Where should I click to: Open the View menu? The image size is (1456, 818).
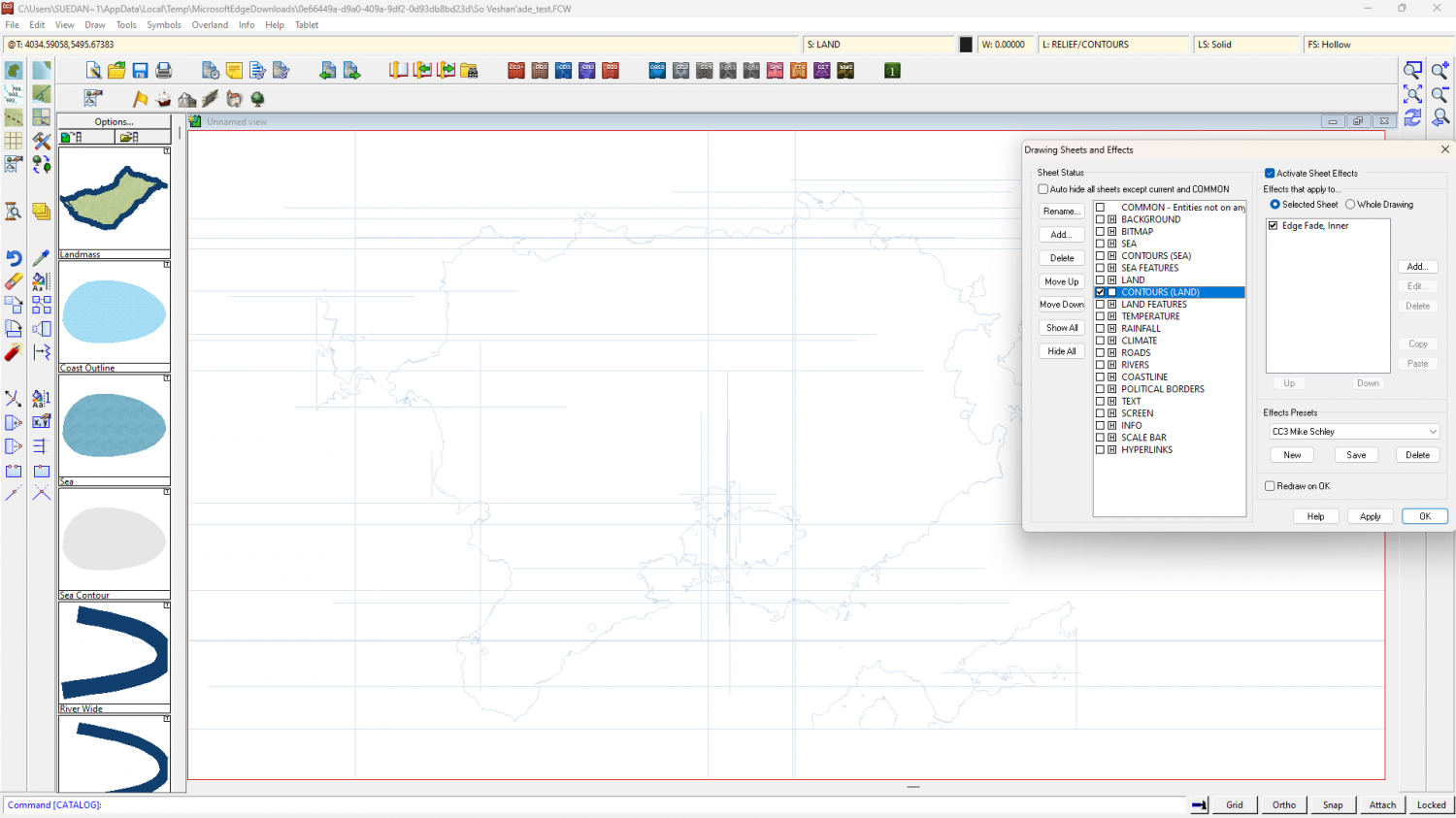tap(64, 25)
